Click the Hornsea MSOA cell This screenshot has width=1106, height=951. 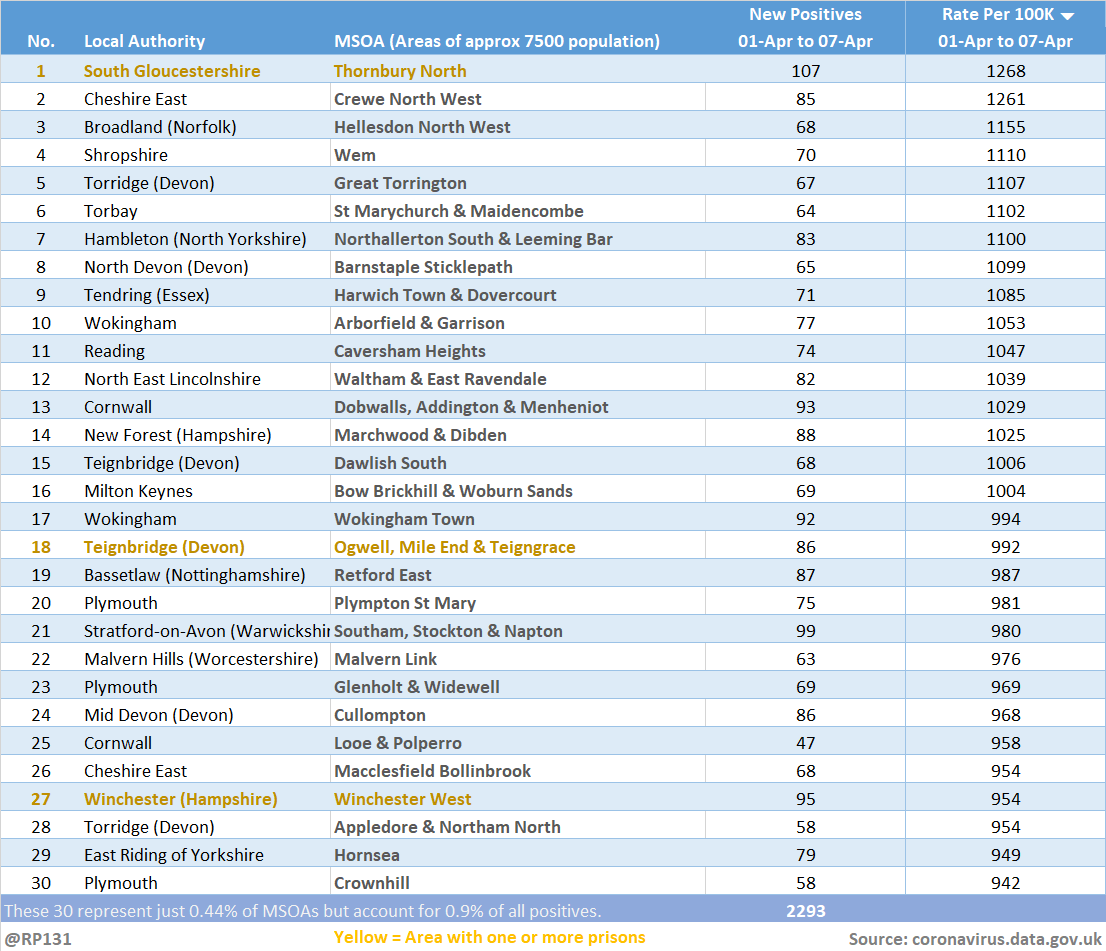(366, 855)
